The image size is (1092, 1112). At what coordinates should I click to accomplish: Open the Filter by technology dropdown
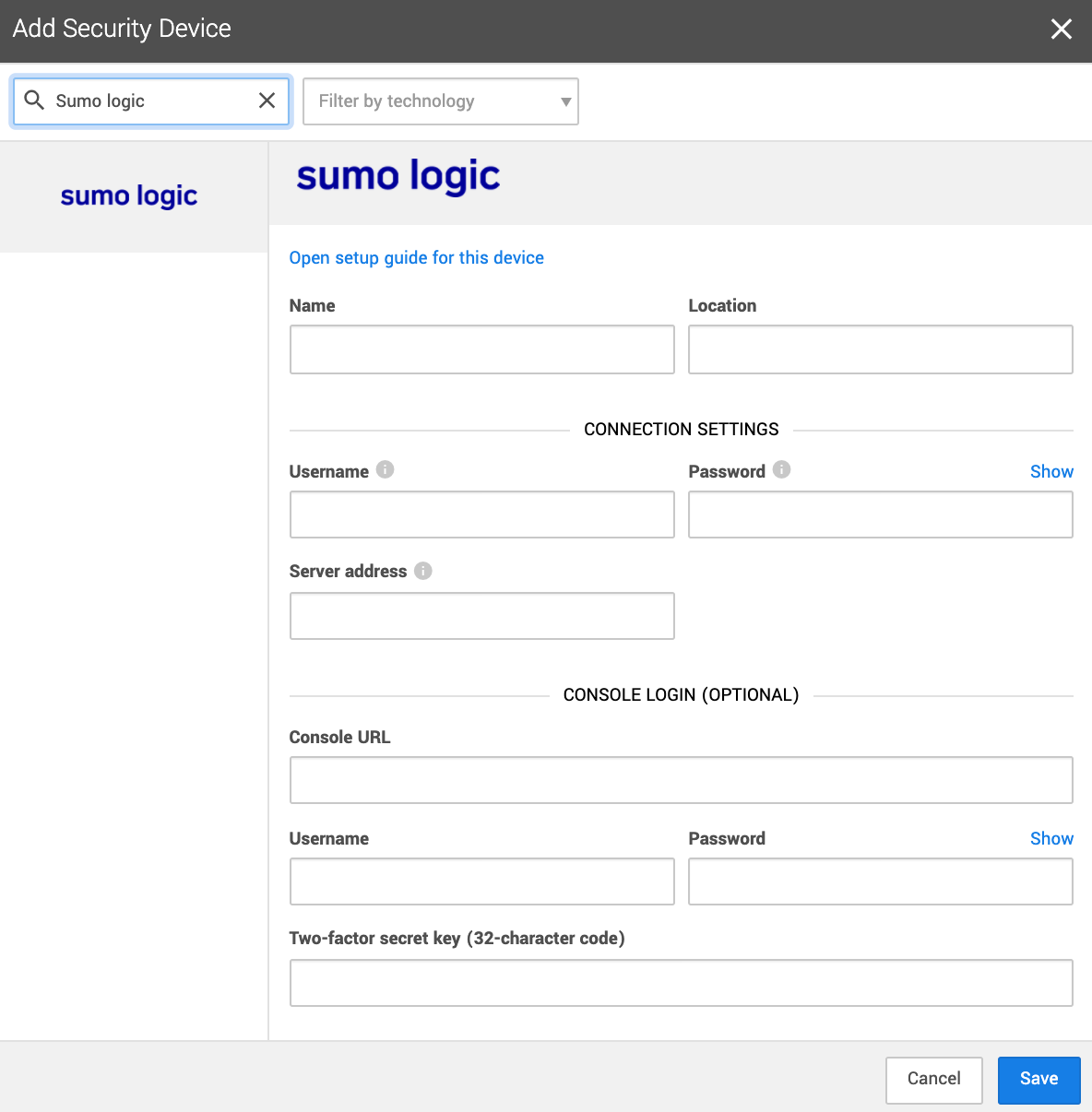click(440, 101)
